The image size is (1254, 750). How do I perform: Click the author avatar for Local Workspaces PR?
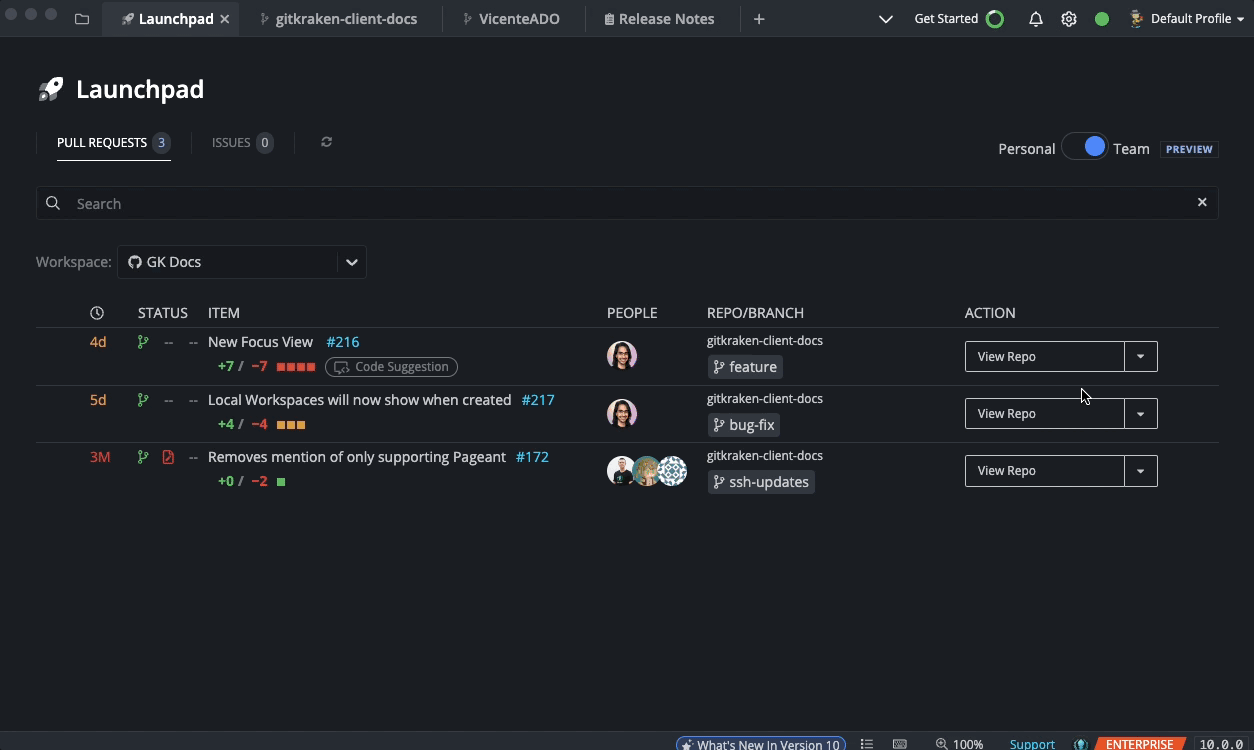point(622,413)
